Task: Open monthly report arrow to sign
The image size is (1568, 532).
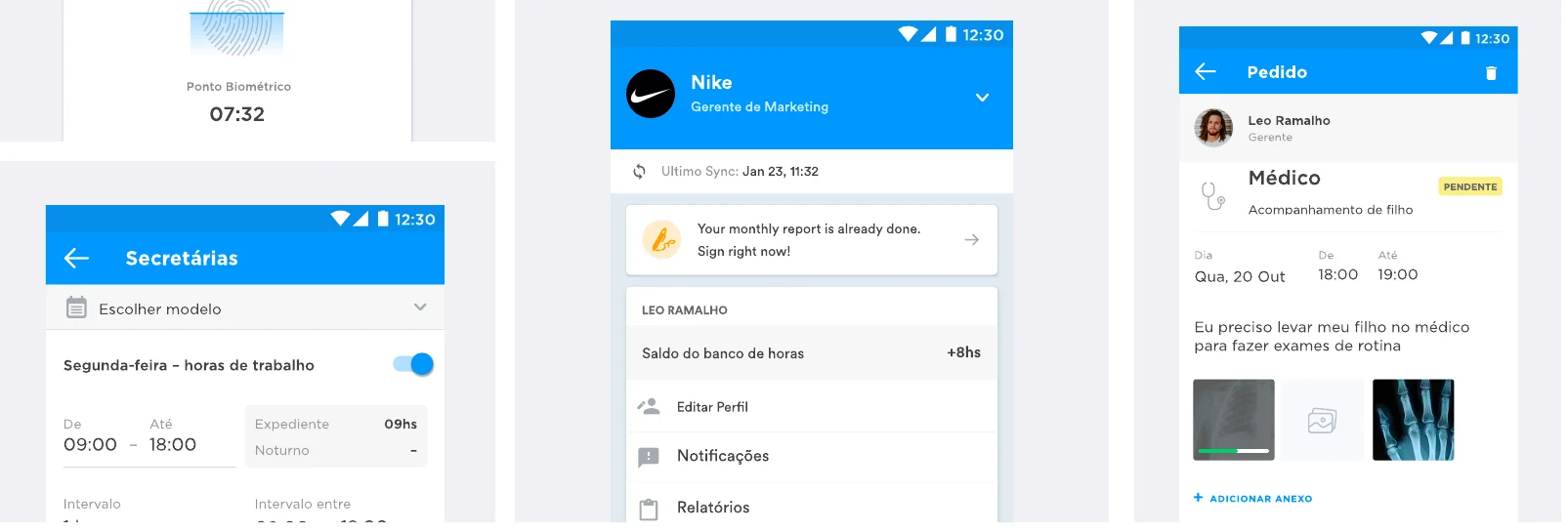Action: click(x=972, y=239)
